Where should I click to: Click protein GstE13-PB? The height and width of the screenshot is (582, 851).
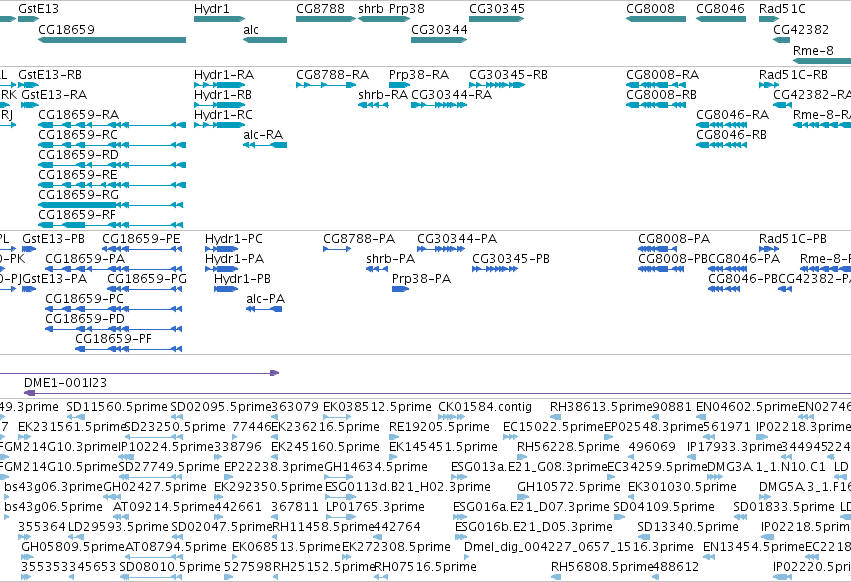click(53, 239)
